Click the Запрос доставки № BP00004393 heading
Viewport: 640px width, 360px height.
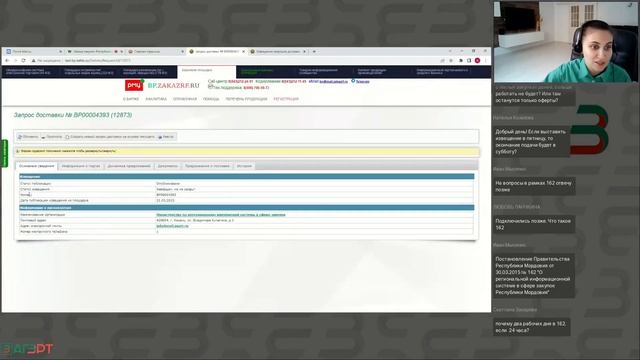[x=73, y=115]
